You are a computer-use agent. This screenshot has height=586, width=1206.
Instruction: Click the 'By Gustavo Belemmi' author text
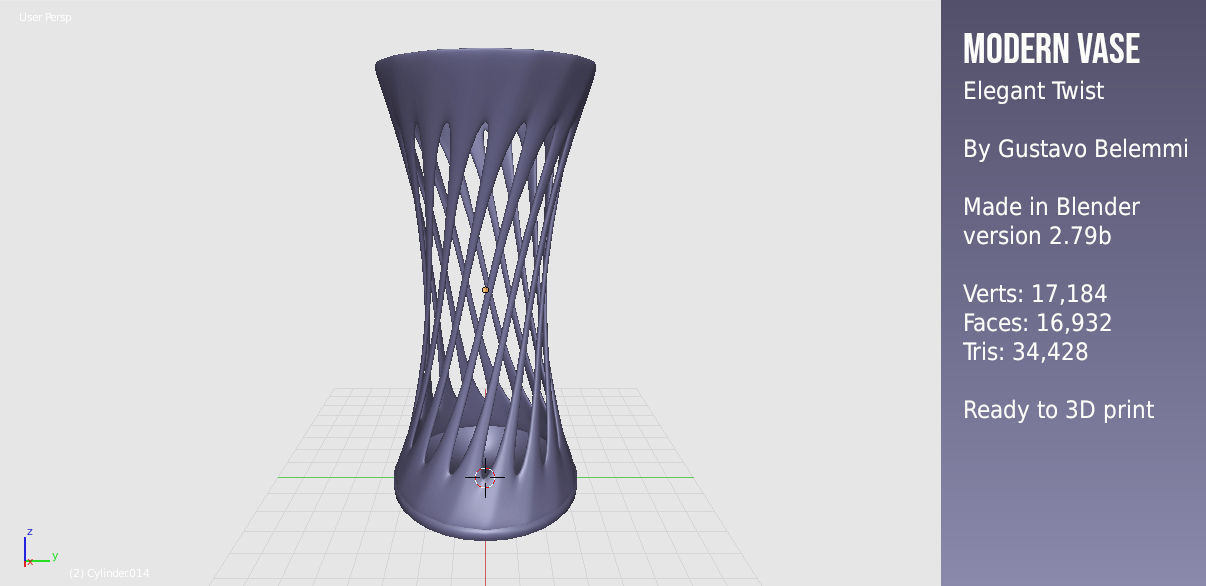click(x=1075, y=149)
